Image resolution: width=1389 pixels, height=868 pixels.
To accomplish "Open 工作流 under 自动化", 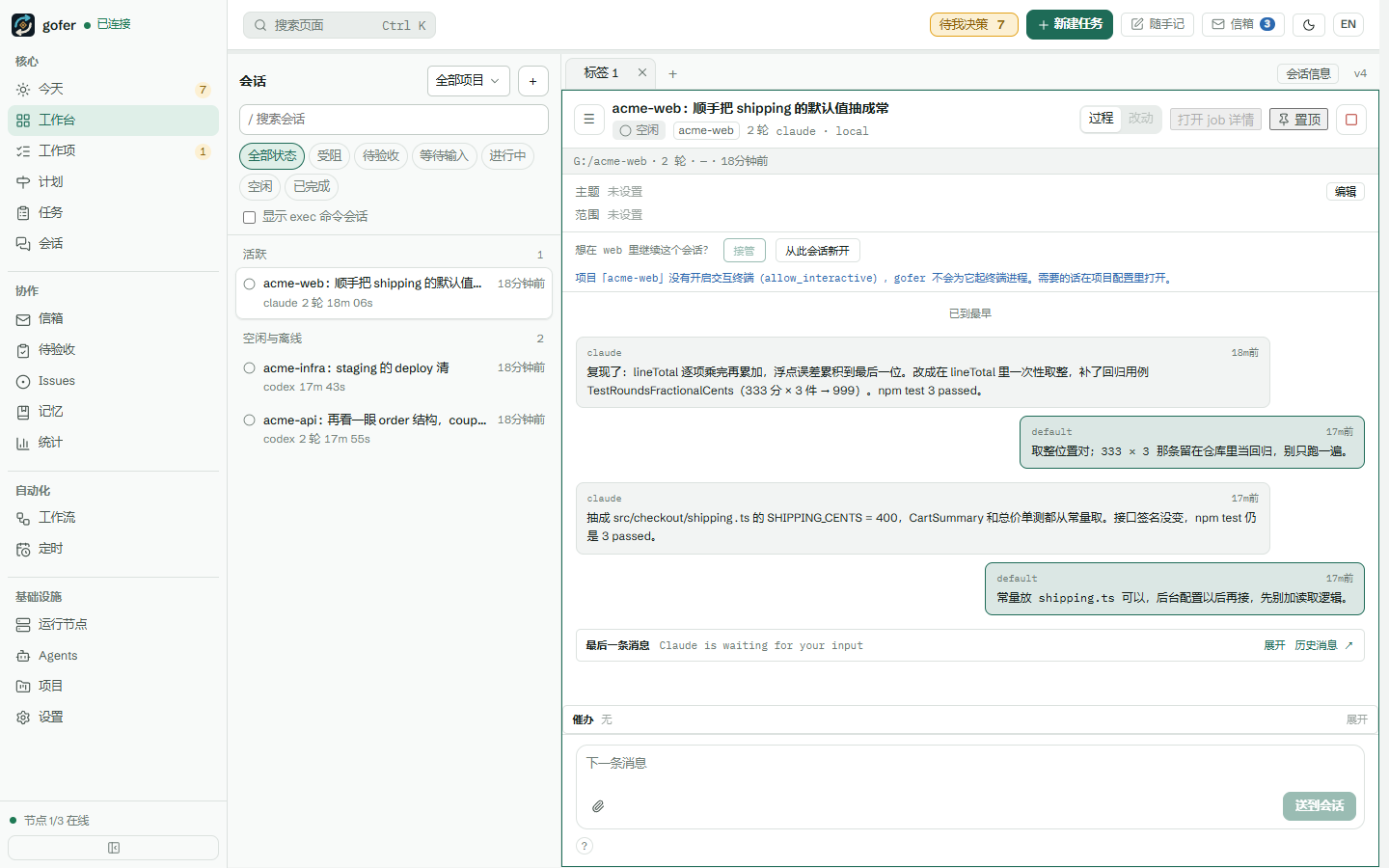I will click(113, 518).
